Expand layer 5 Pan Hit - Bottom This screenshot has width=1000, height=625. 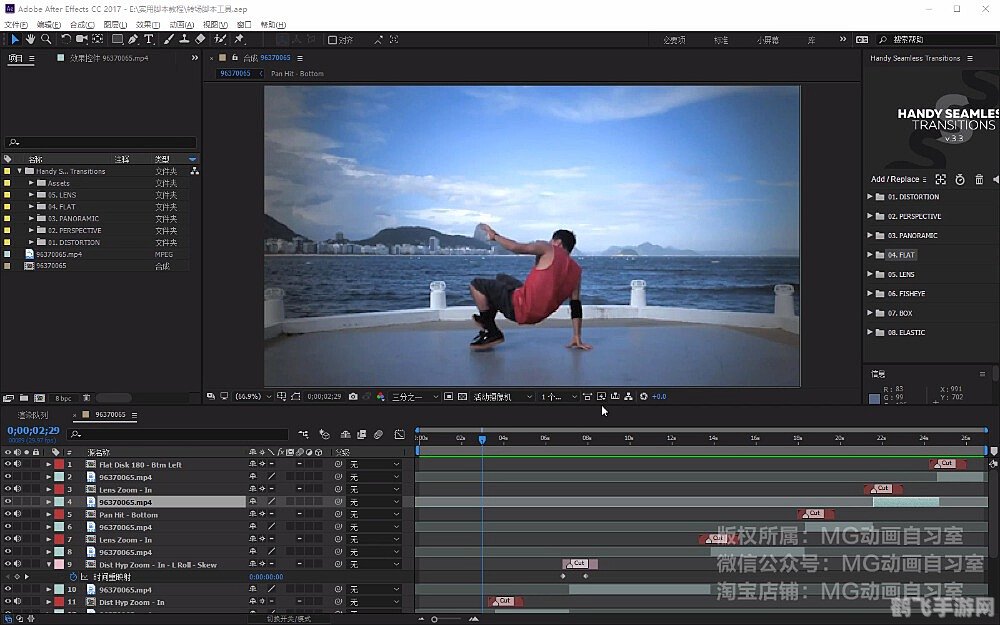point(48,515)
